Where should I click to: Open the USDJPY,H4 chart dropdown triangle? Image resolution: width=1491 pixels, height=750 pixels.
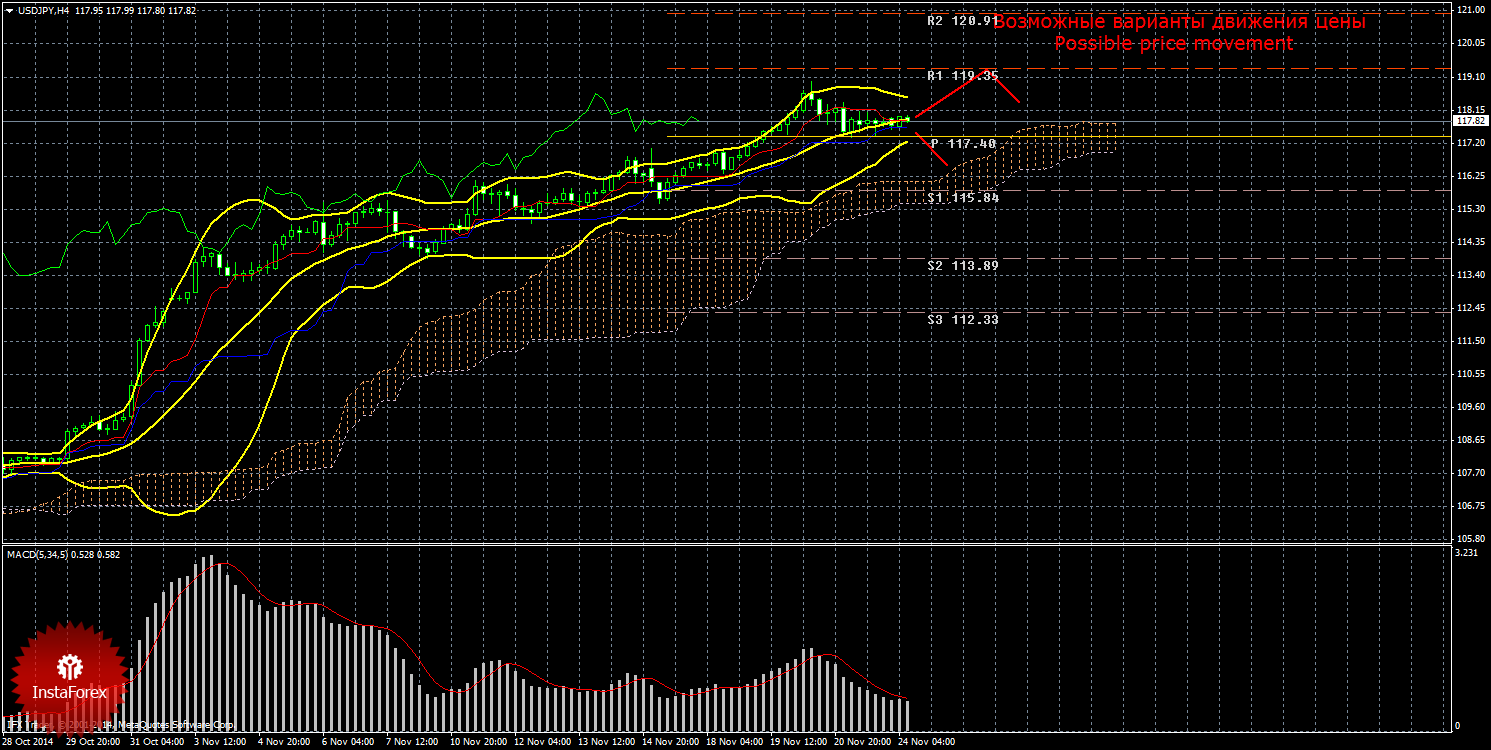[x=9, y=10]
